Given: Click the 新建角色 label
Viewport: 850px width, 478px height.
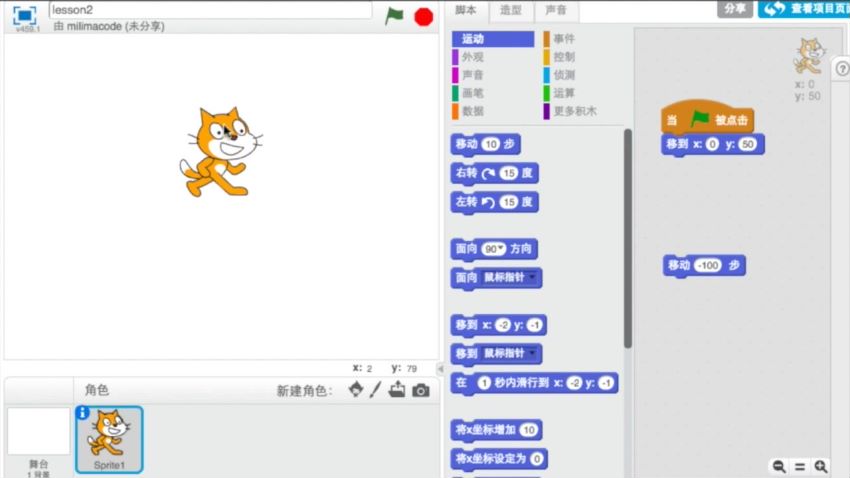Looking at the screenshot, I should [x=304, y=391].
